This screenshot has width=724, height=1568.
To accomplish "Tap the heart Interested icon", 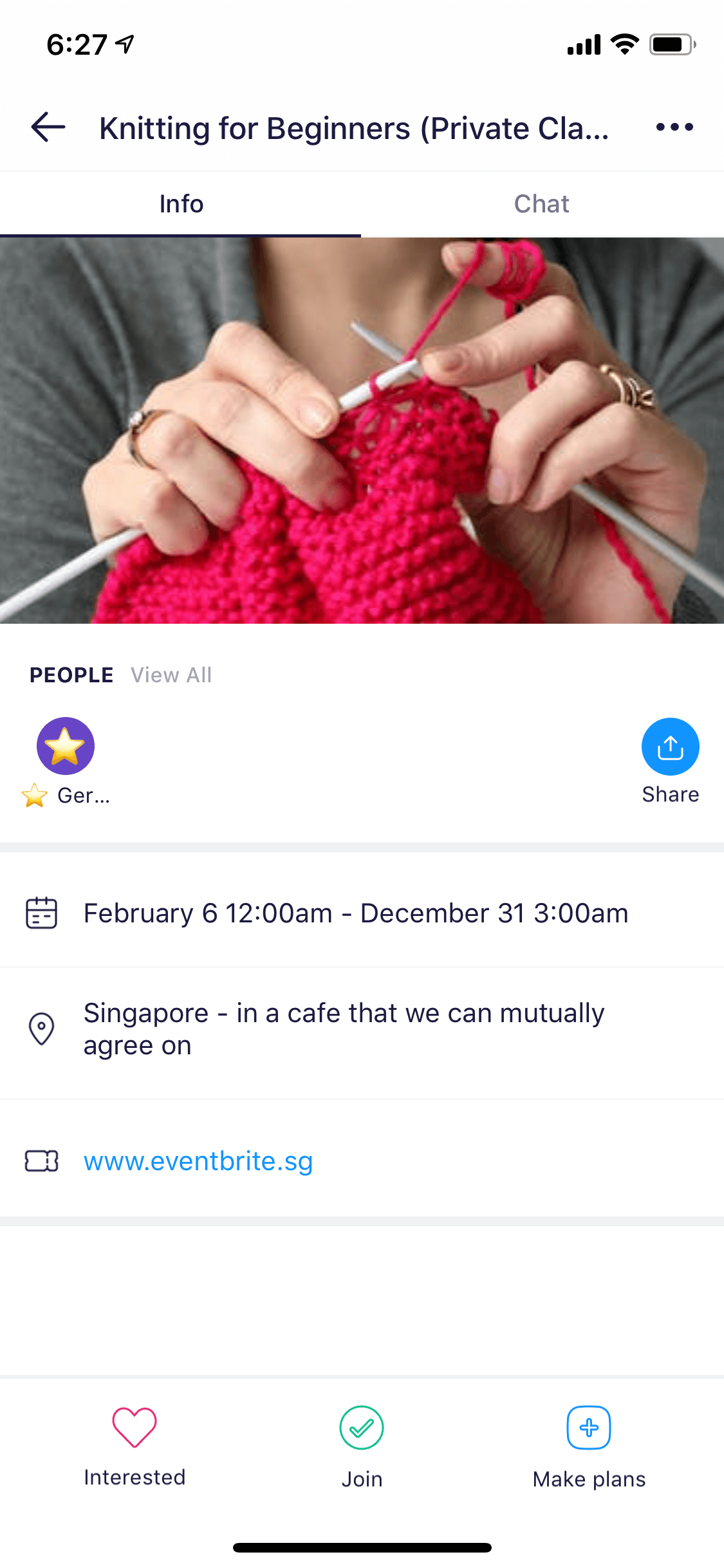I will tap(135, 1427).
